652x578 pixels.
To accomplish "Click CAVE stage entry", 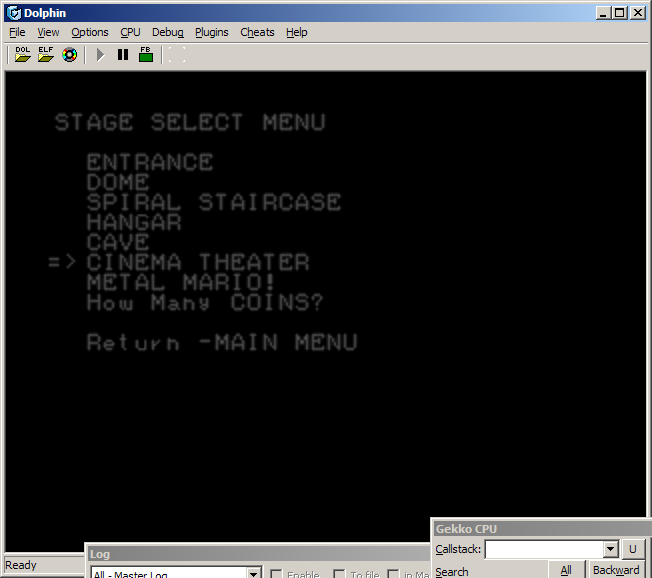I will coord(118,242).
